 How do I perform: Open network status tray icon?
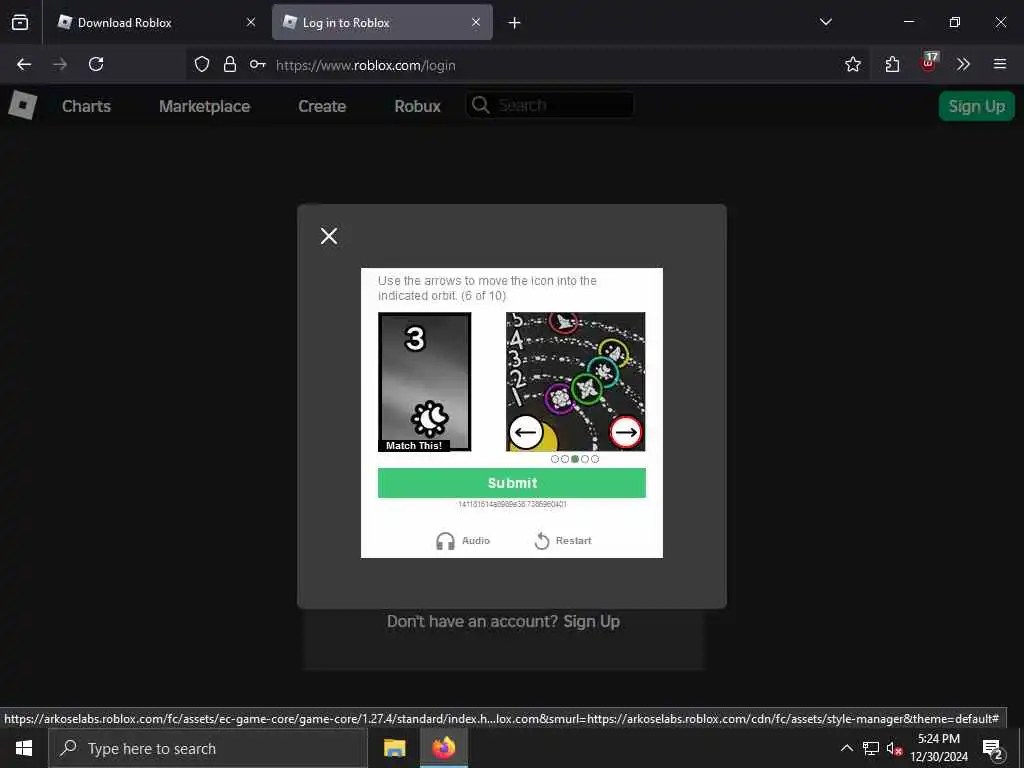click(x=871, y=748)
